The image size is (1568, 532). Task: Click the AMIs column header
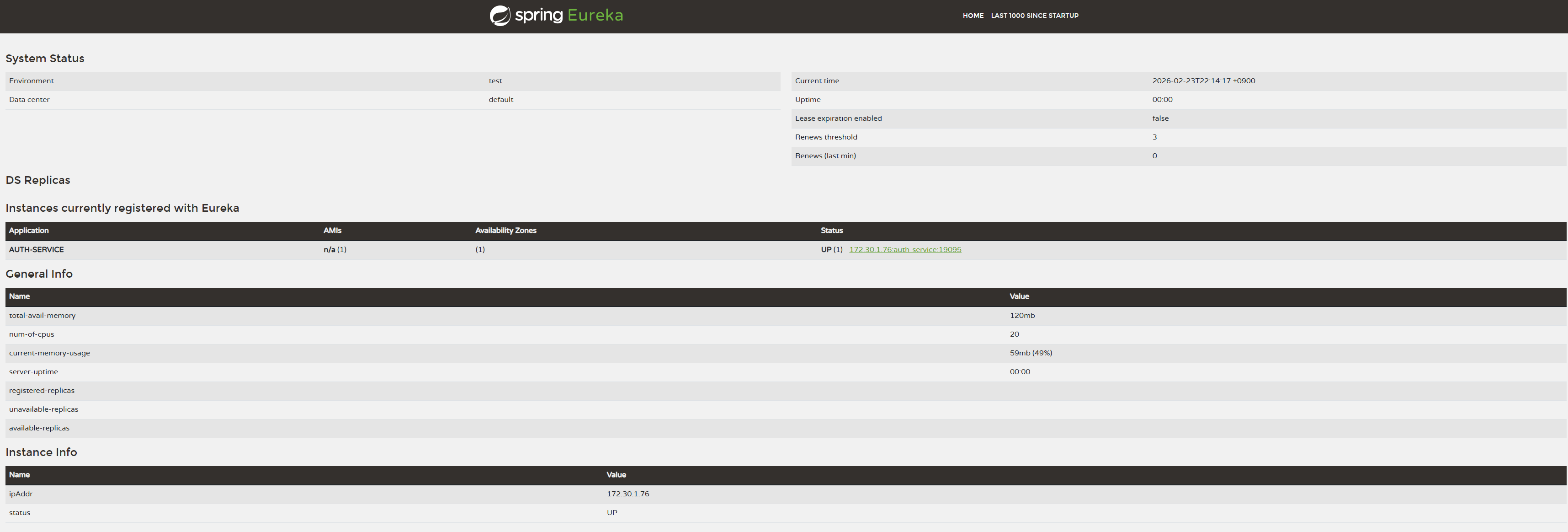tap(332, 231)
